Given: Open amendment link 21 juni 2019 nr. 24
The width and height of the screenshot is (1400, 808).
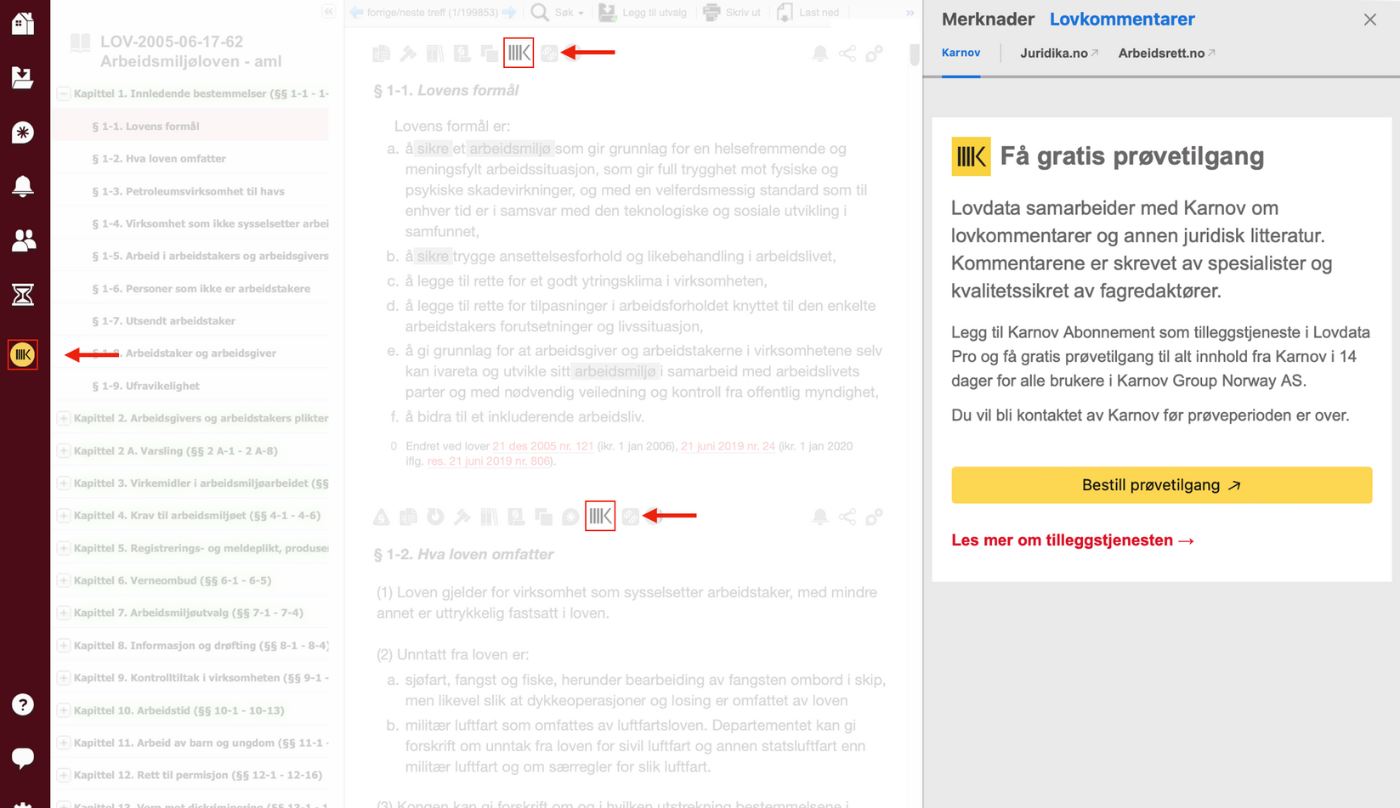Looking at the screenshot, I should click(x=728, y=446).
